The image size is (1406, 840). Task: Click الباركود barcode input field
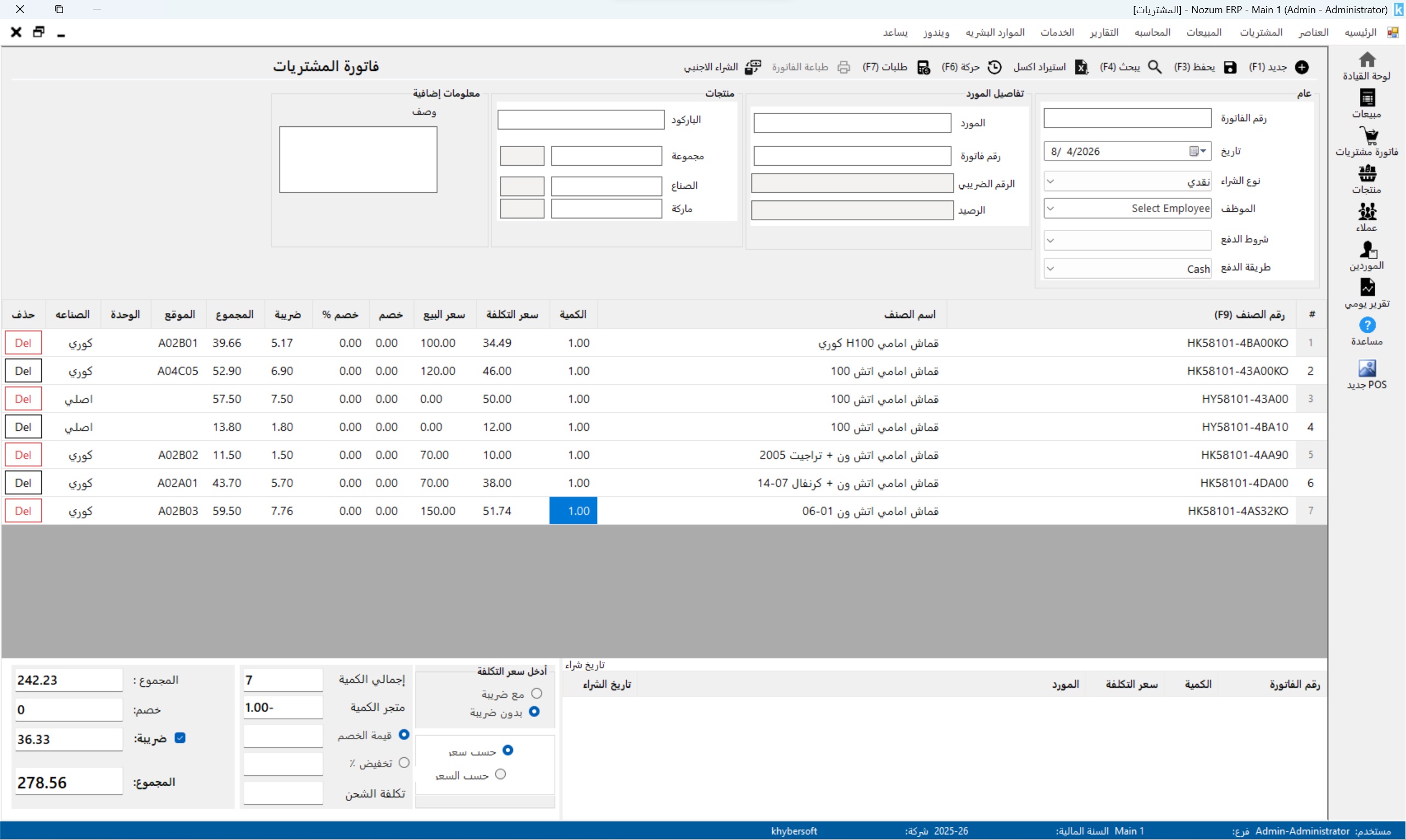click(x=581, y=120)
